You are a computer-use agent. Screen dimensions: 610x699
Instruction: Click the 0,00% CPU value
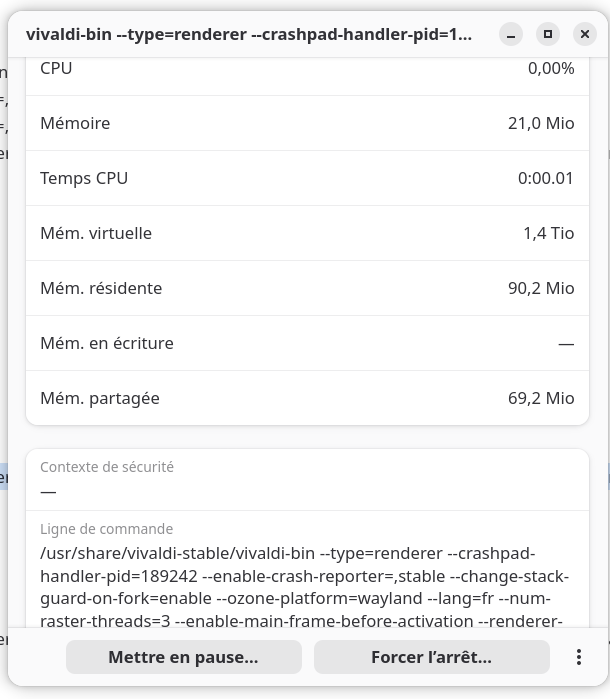[x=551, y=68]
